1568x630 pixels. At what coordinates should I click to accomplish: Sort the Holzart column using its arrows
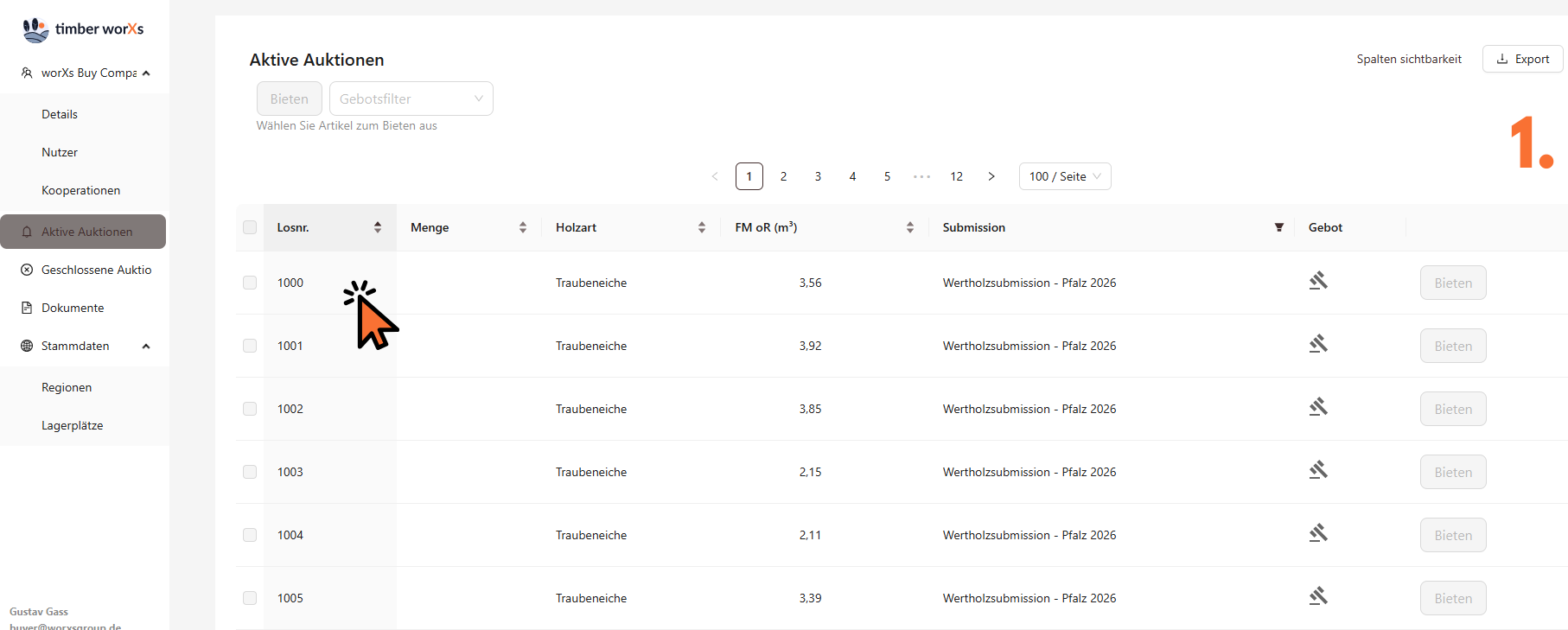pos(701,227)
